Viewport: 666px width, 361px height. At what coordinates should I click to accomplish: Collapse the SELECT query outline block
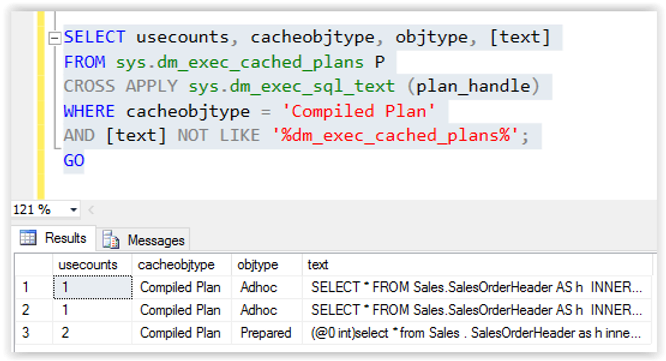(54, 39)
